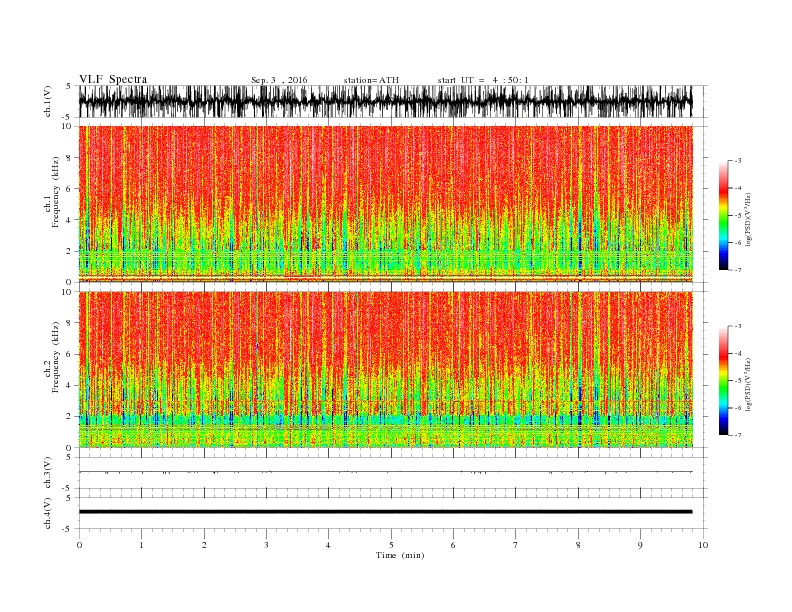Click the time axis tick label '5'
This screenshot has height=612, width=792.
tap(391, 545)
